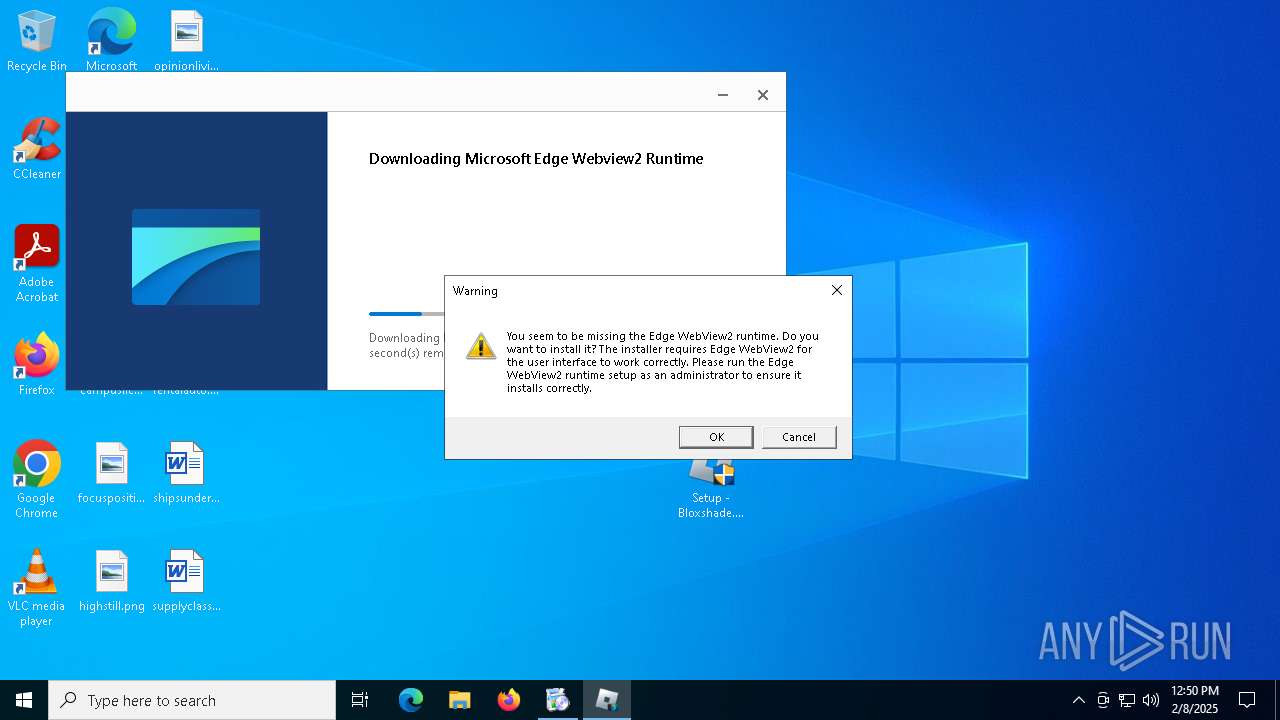1280x720 pixels.
Task: Click the Edge WebView2 logo image
Action: [x=196, y=257]
